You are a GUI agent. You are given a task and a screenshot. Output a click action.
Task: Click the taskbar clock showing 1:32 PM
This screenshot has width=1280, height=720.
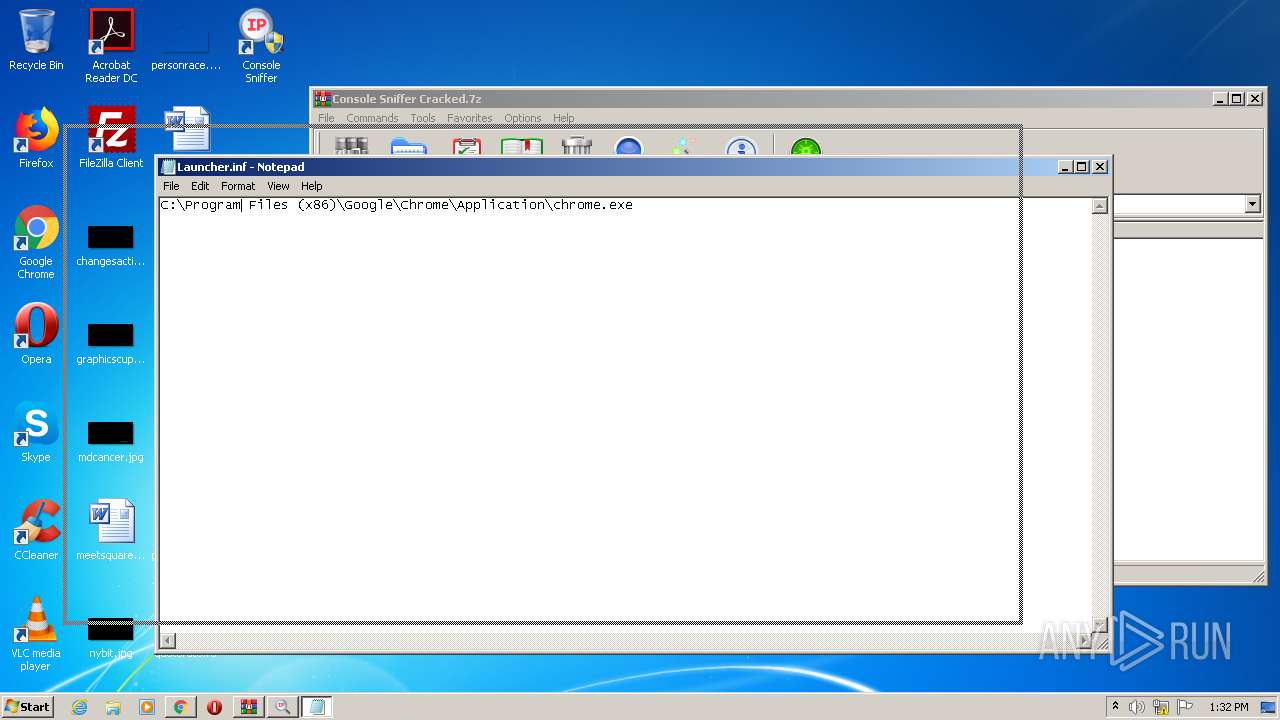point(1228,707)
